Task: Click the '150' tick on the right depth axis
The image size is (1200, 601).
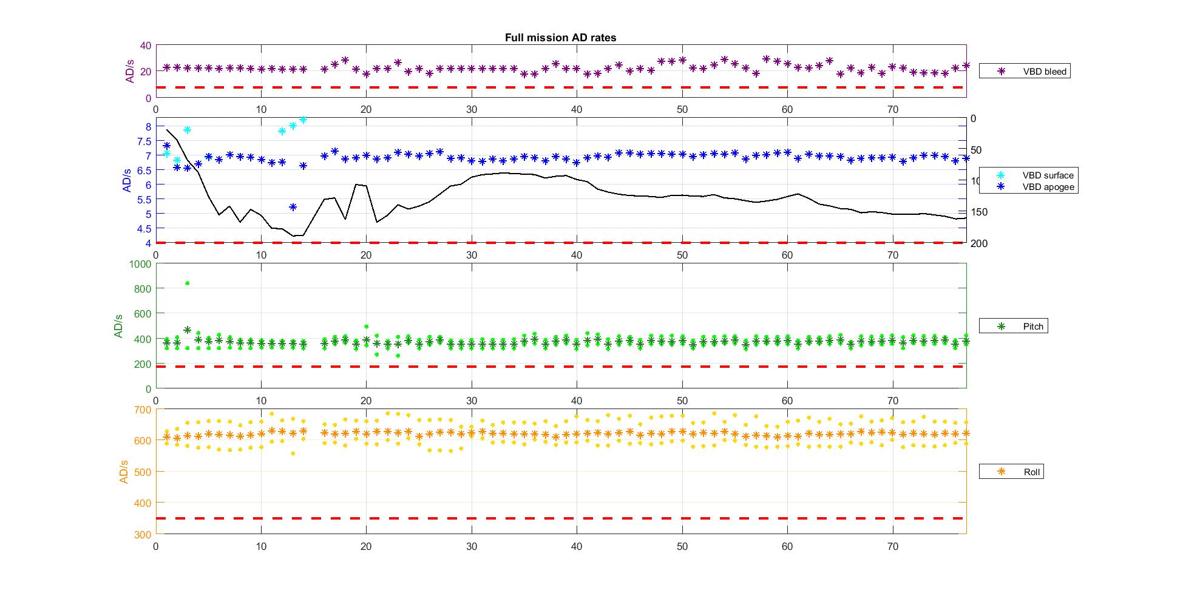Action: coord(981,212)
